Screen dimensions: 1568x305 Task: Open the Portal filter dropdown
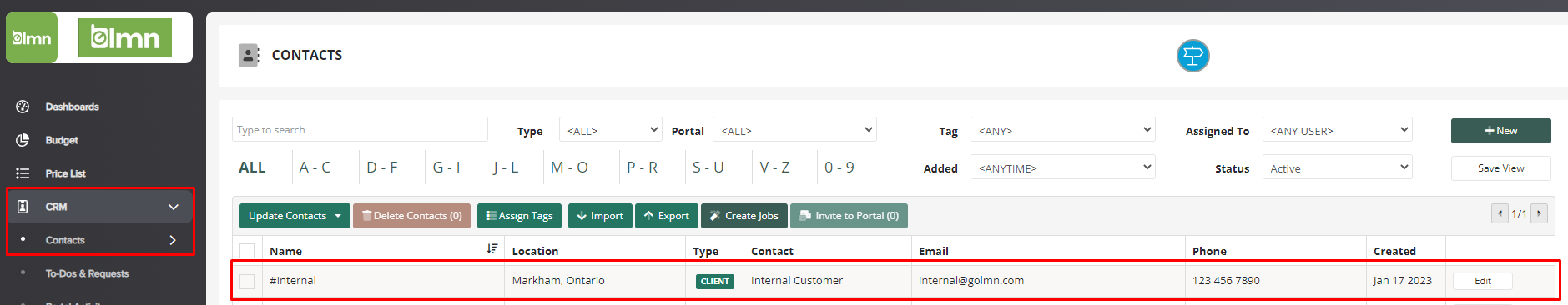[x=794, y=130]
